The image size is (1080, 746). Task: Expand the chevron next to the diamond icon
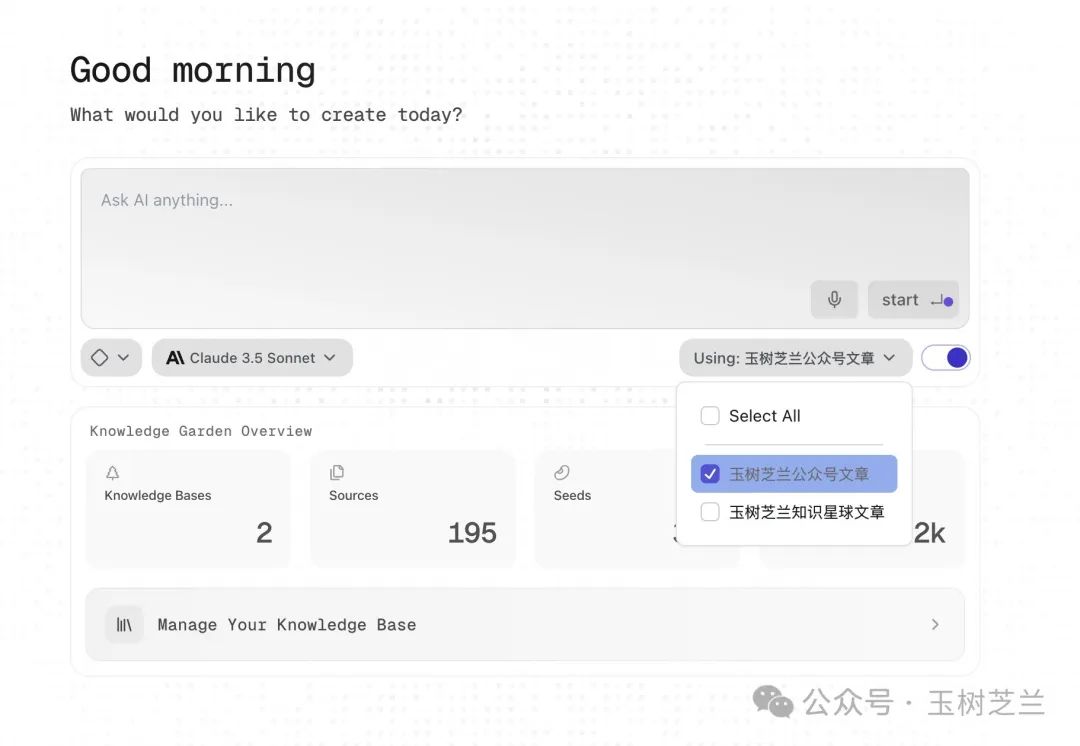(x=123, y=358)
